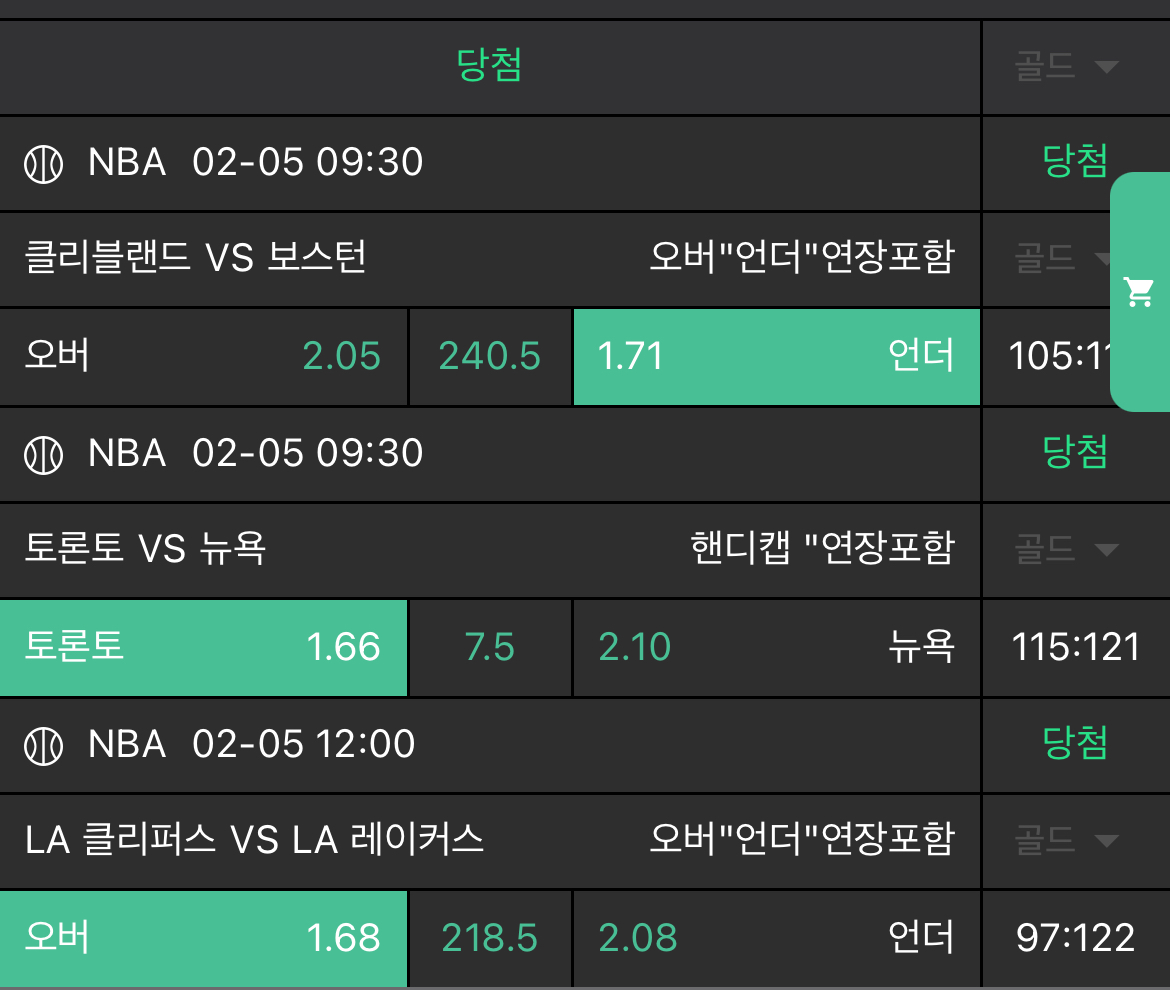The width and height of the screenshot is (1170, 990).
Task: Choose 뉴욕 2.10 handicap option
Action: [776, 647]
